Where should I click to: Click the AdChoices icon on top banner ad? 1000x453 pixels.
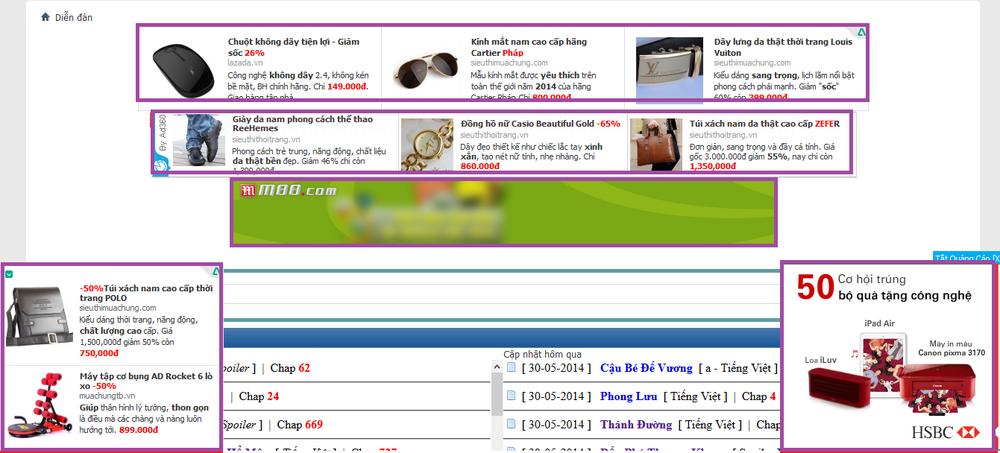861,32
